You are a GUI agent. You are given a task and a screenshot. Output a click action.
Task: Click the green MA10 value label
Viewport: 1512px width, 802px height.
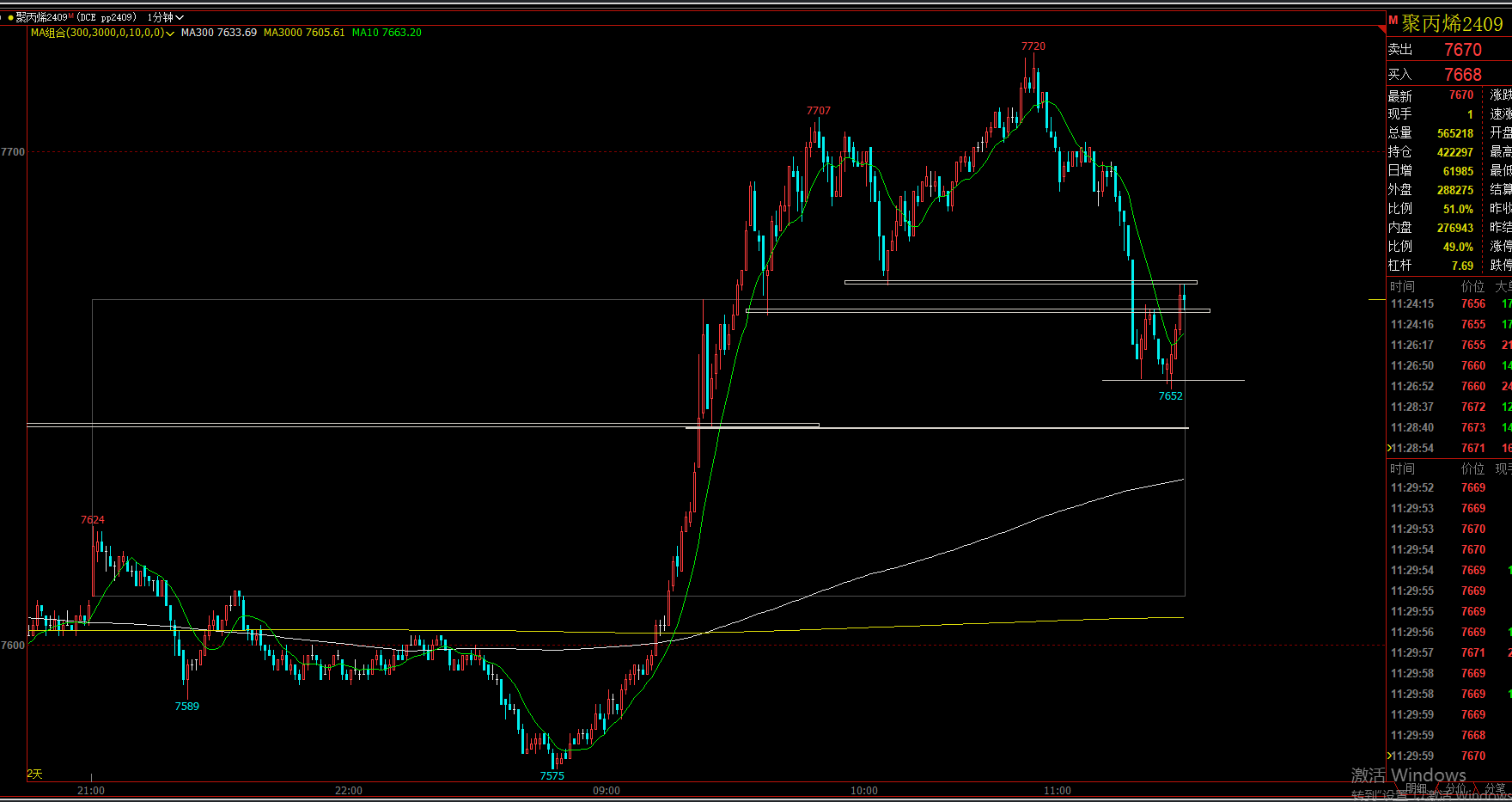tap(387, 33)
